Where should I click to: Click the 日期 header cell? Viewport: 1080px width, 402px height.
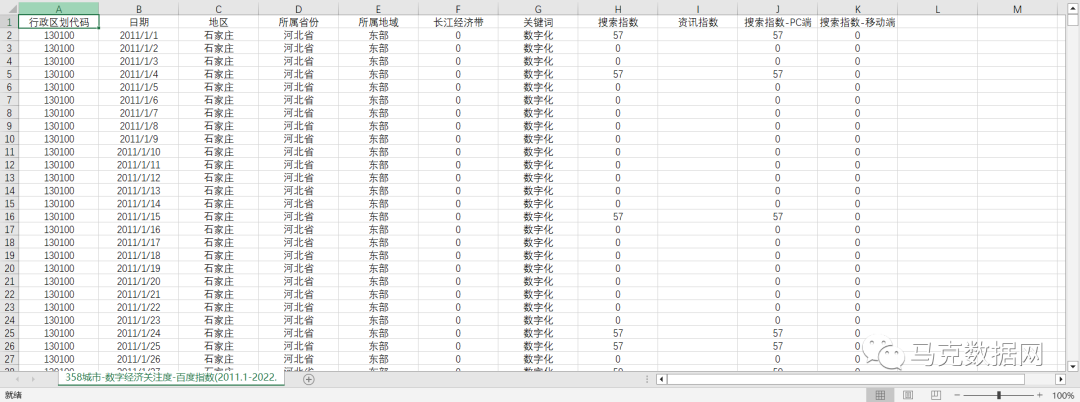(x=138, y=22)
